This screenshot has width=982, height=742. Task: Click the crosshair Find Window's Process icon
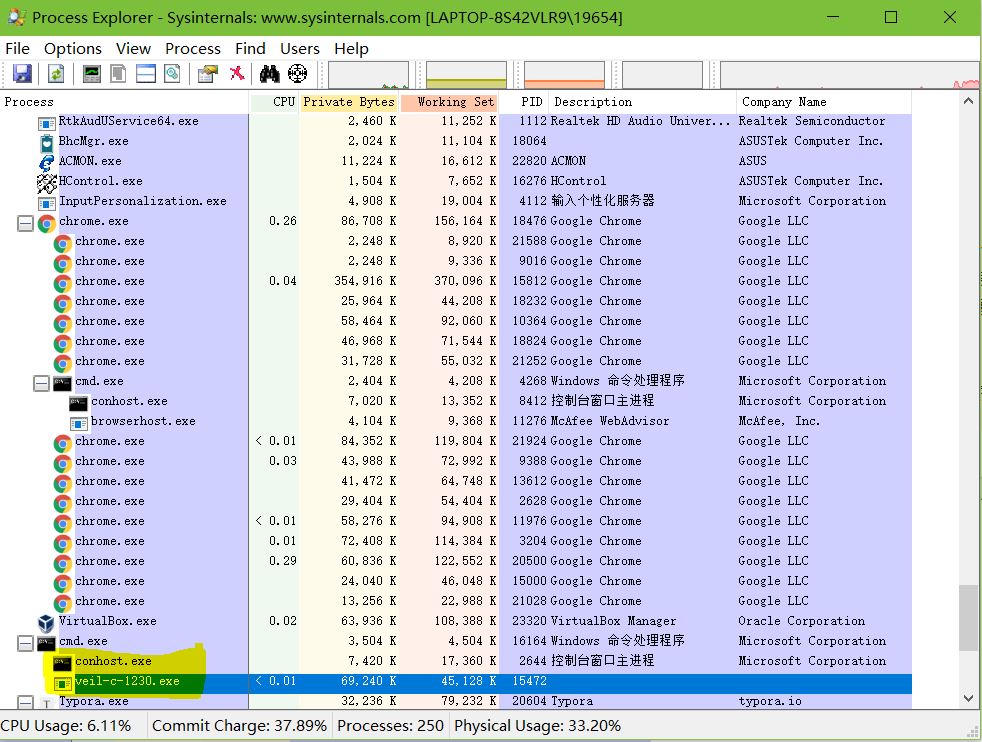click(297, 74)
